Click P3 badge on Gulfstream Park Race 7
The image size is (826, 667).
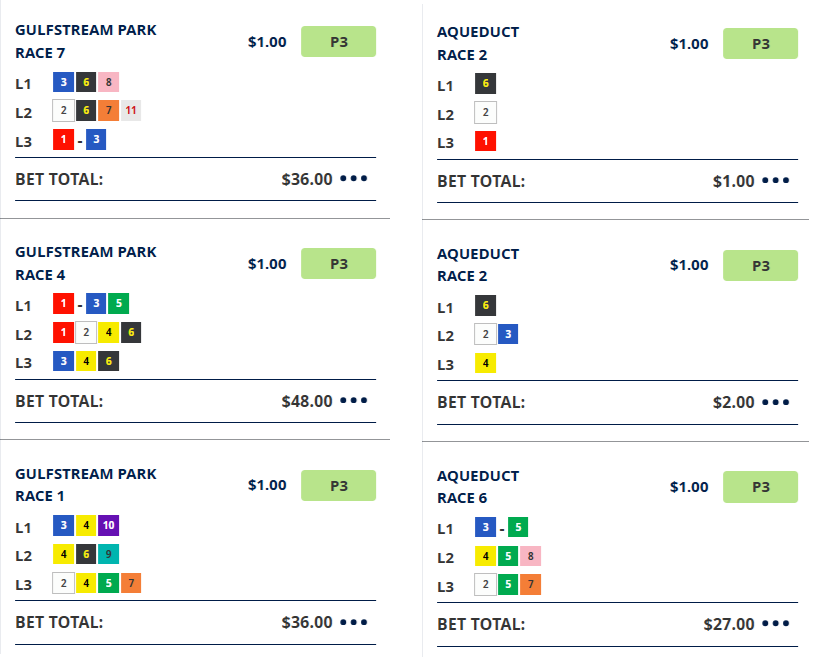[338, 42]
